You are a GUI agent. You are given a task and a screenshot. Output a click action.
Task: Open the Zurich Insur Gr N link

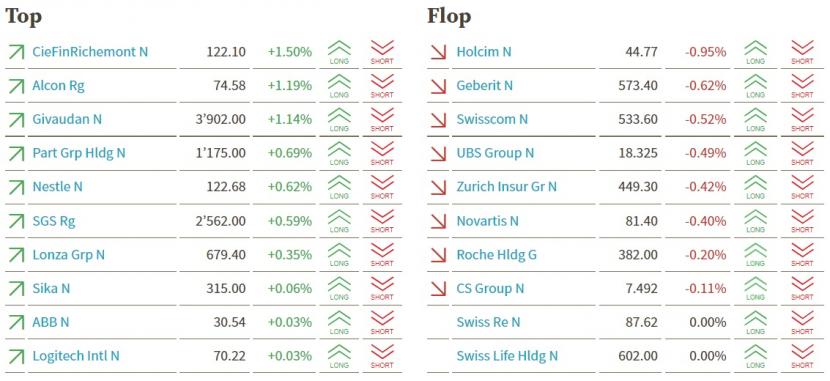507,187
